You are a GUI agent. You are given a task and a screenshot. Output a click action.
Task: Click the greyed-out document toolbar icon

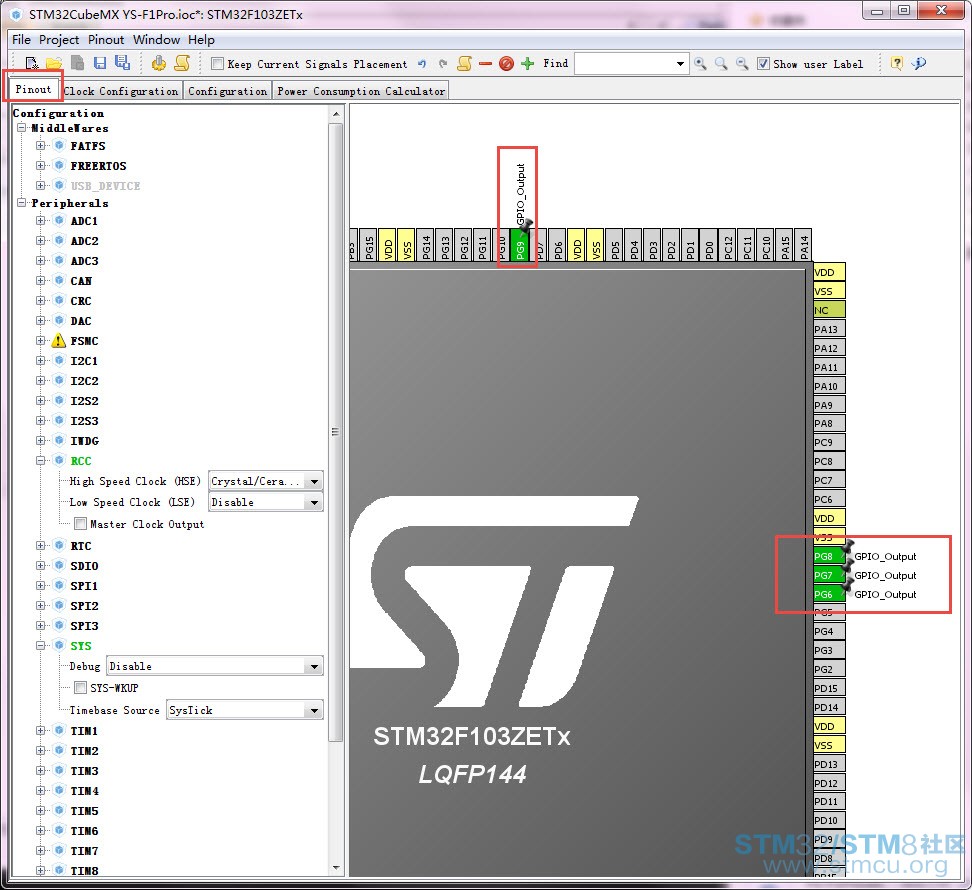(77, 63)
